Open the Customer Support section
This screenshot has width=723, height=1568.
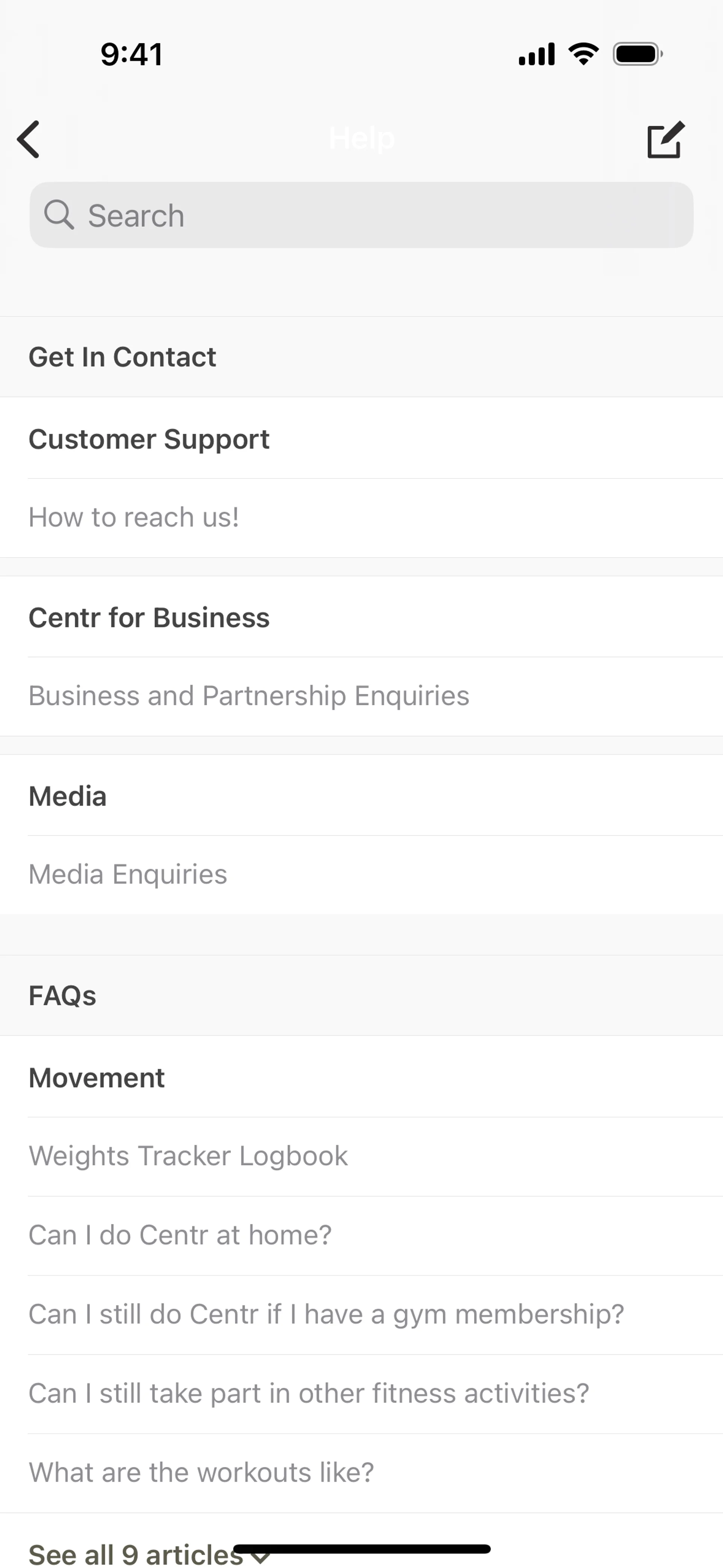coord(149,439)
